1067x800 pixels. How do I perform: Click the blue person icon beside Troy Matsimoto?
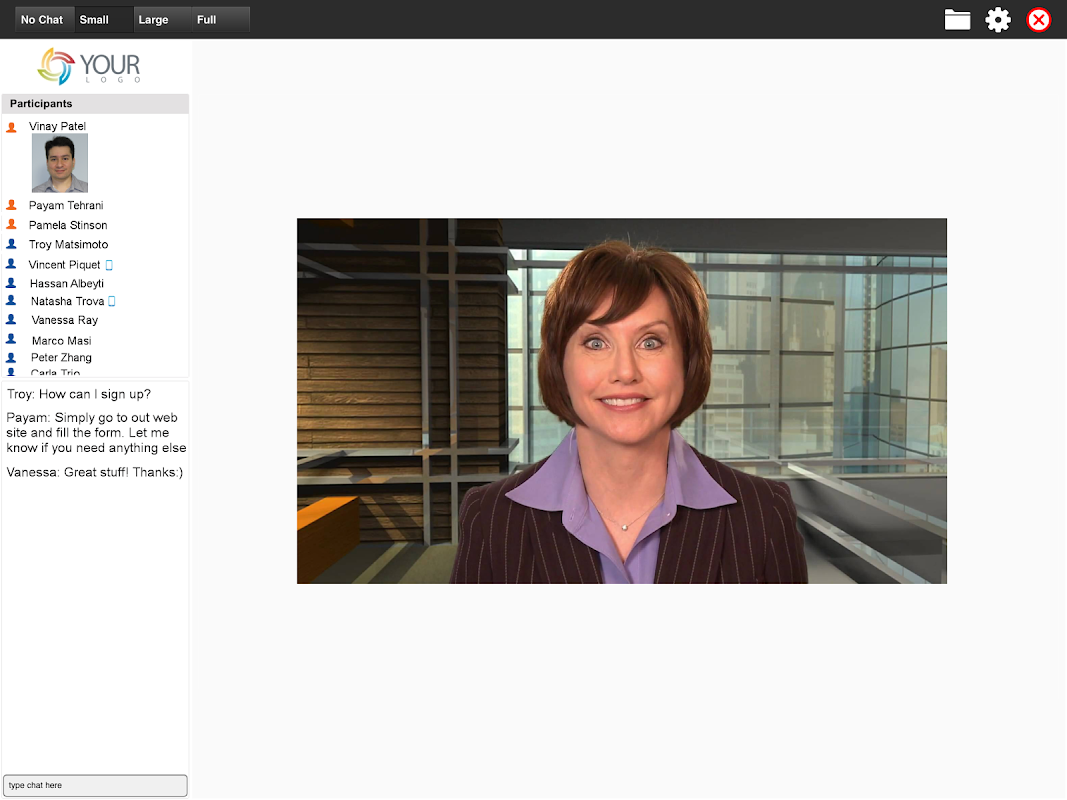(12, 244)
